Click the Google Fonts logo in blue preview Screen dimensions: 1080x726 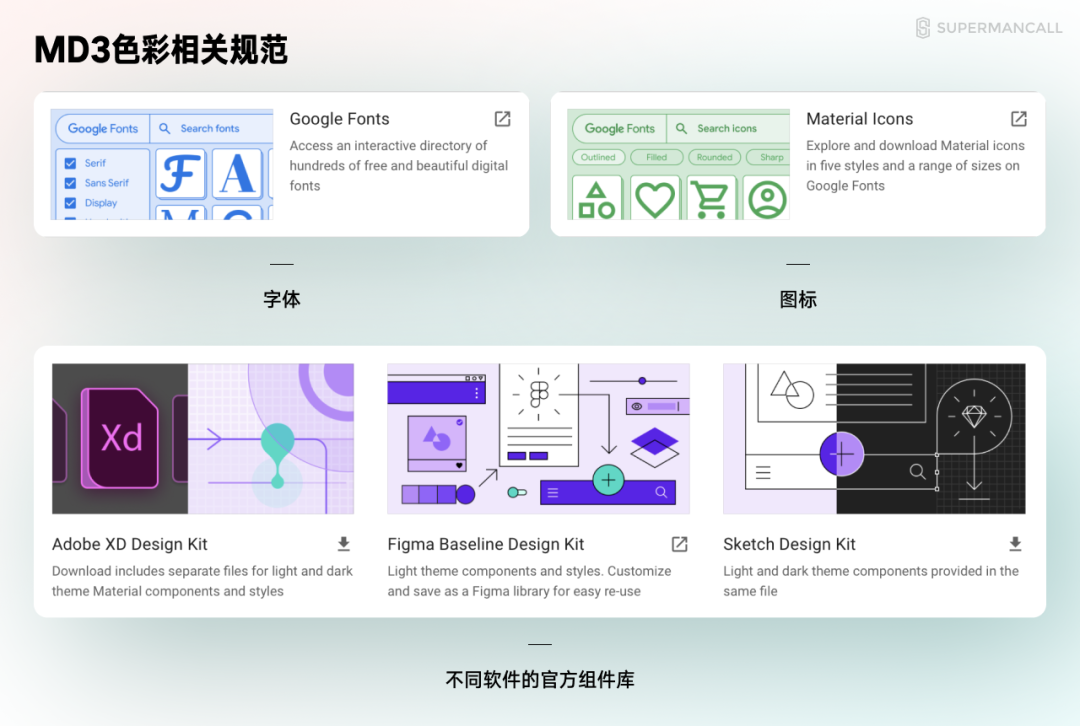pyautogui.click(x=103, y=129)
